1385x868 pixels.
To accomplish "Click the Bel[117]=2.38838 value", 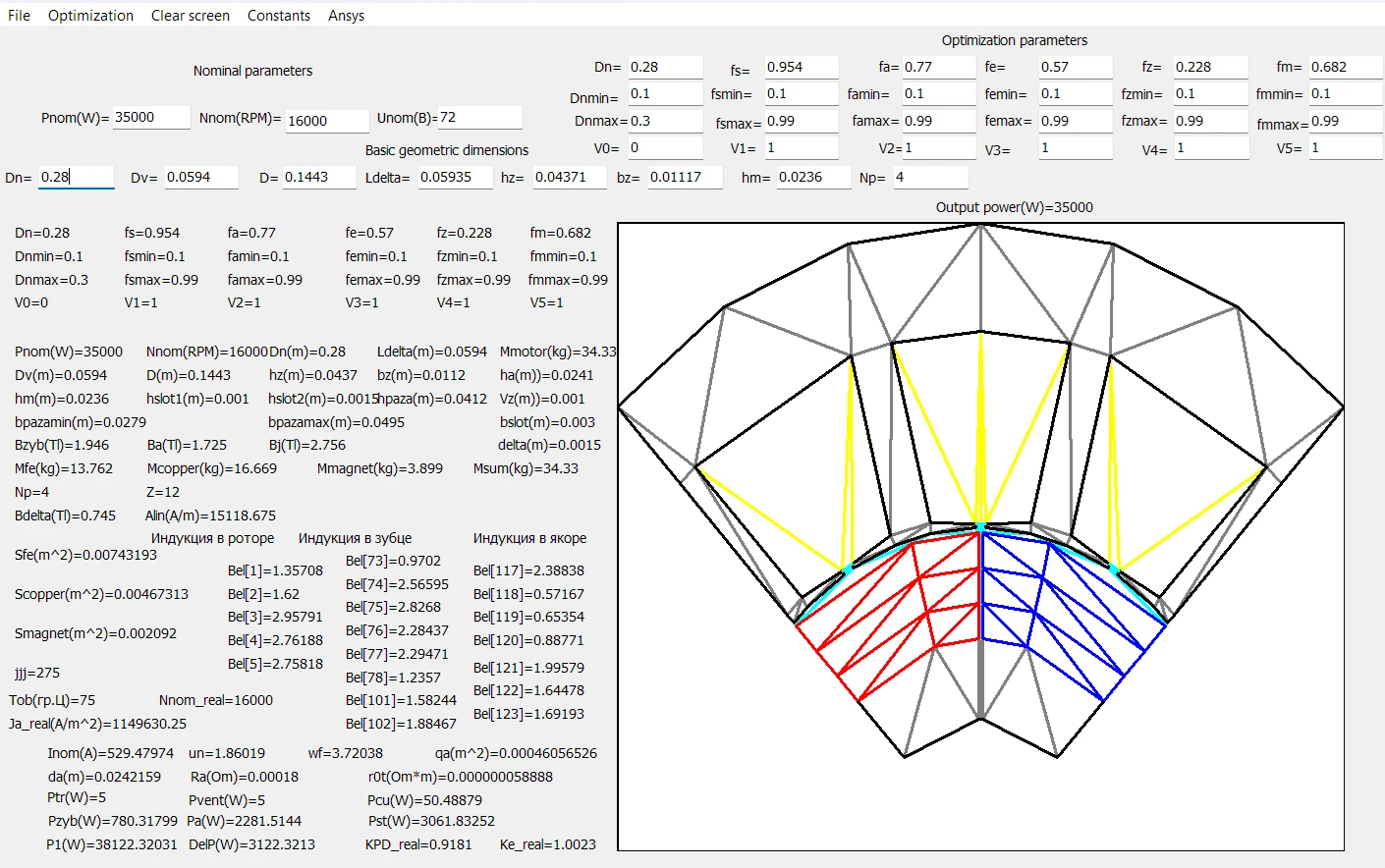I will (528, 571).
